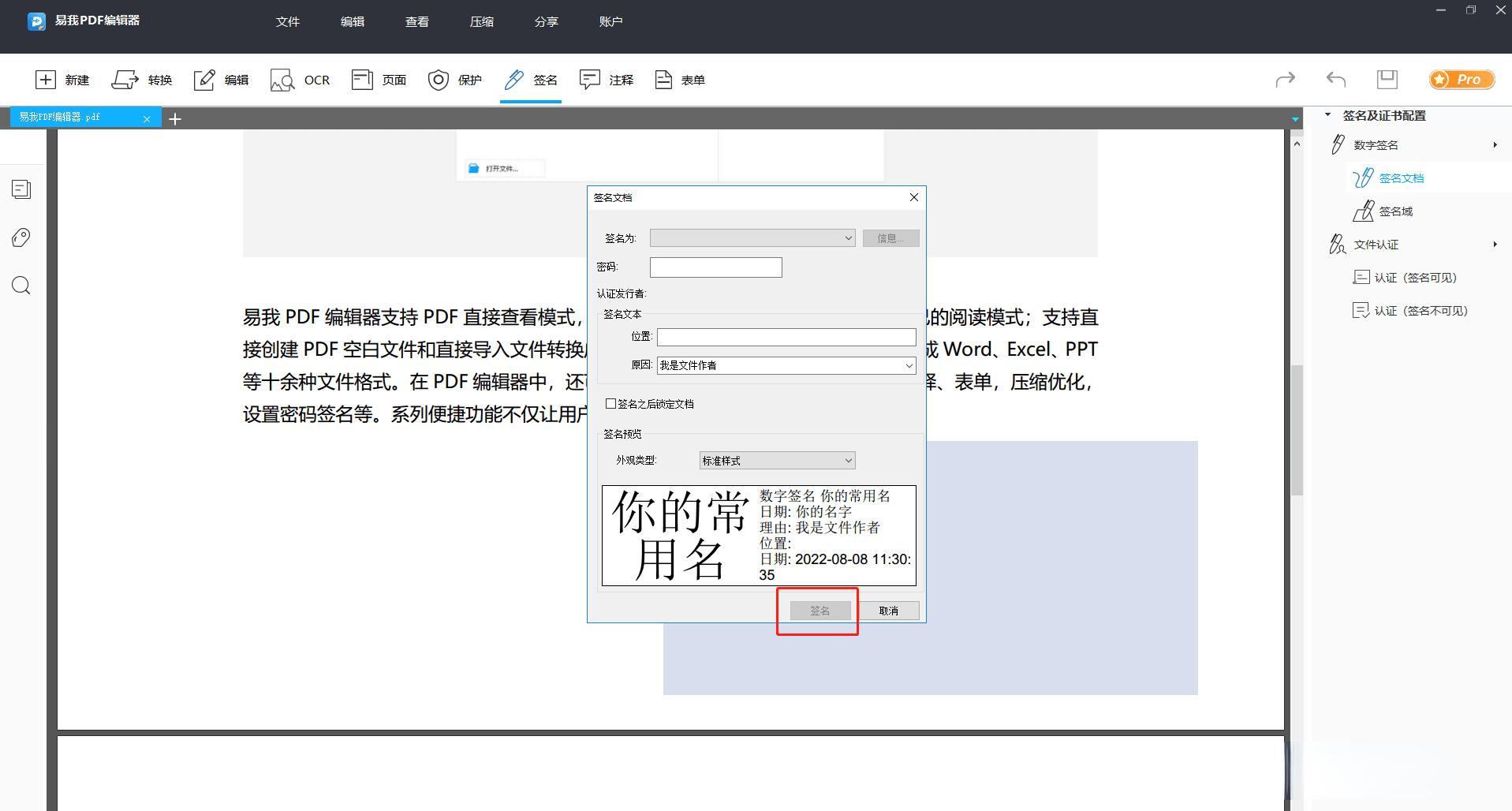Choose 认证 (签名不可见) option

[1410, 311]
